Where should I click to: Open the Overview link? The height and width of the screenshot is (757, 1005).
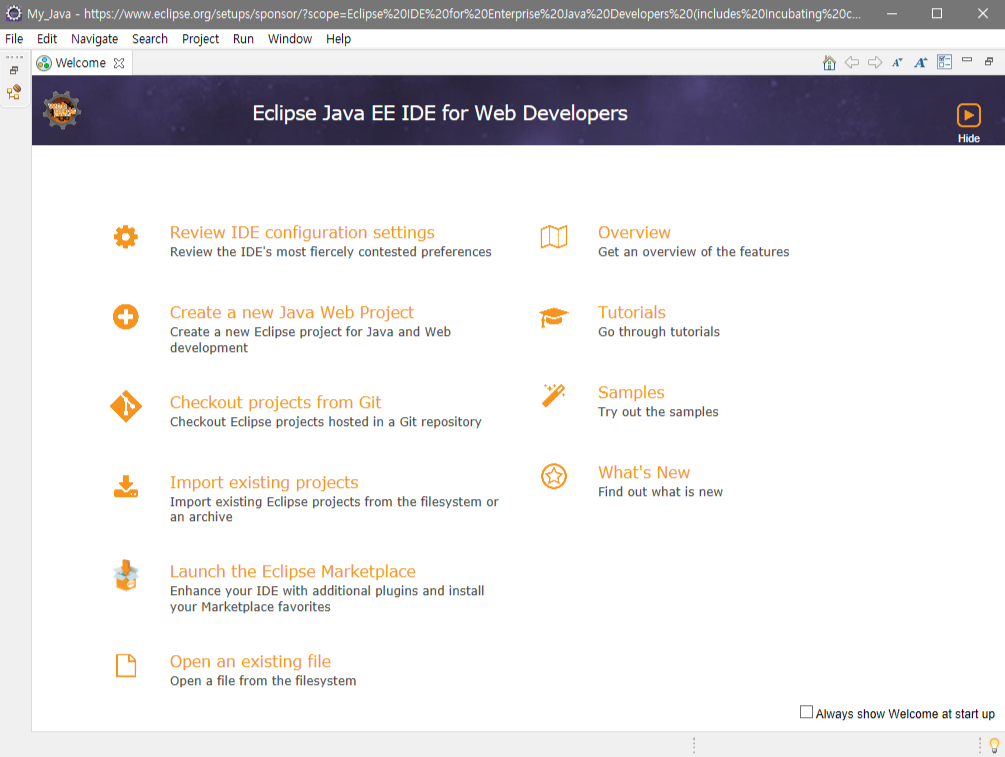coord(634,232)
